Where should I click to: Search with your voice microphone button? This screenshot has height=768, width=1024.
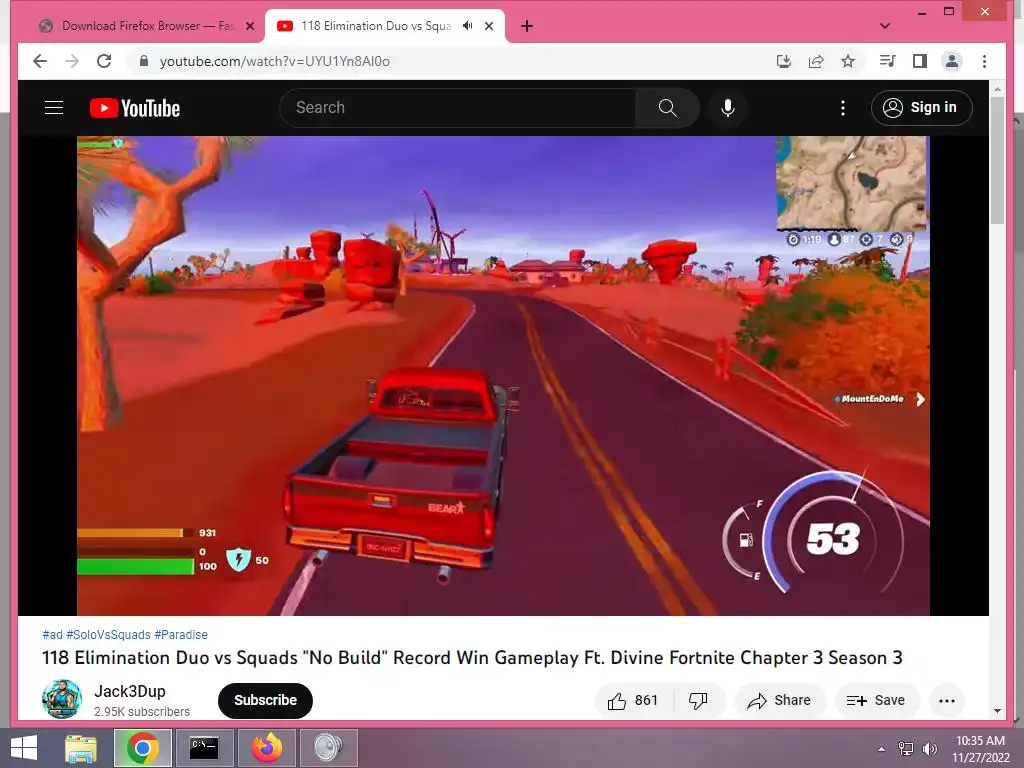click(x=728, y=108)
